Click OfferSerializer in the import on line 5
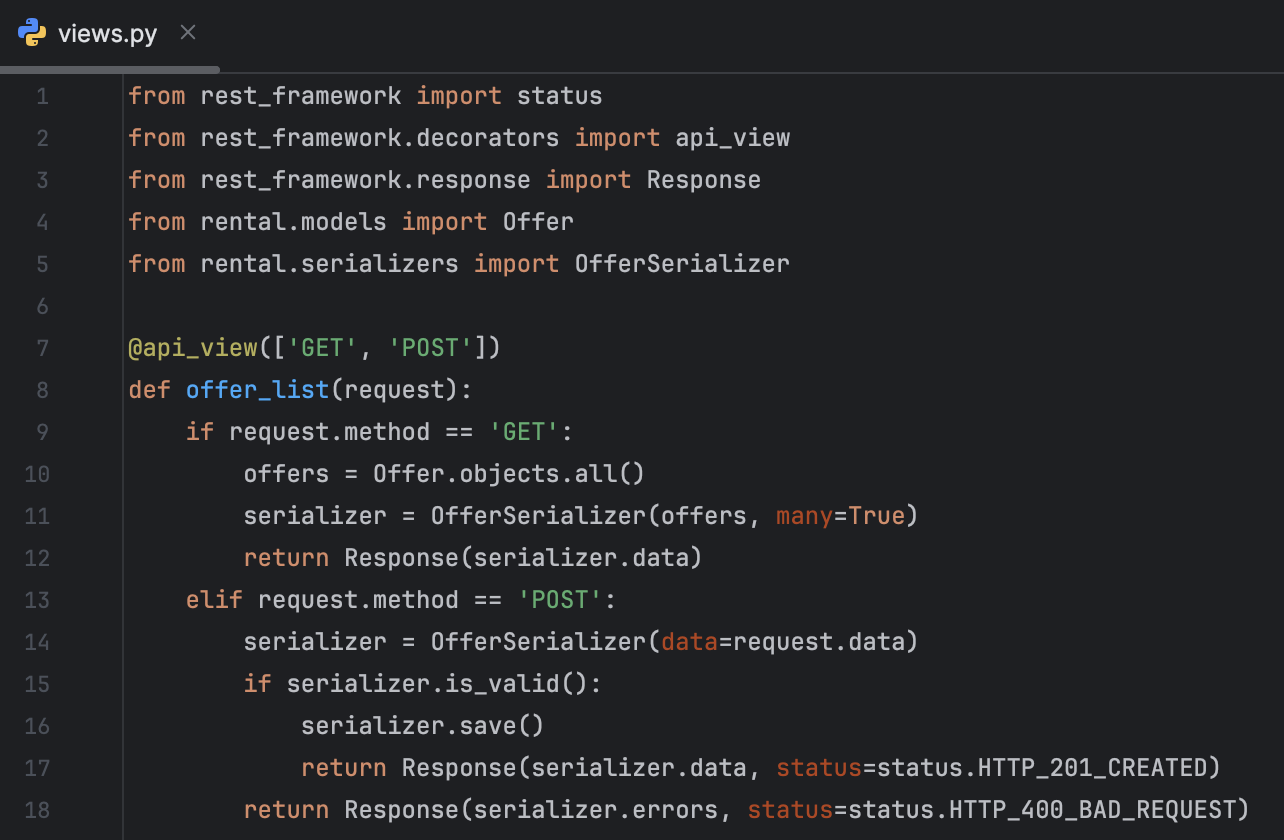 (681, 263)
